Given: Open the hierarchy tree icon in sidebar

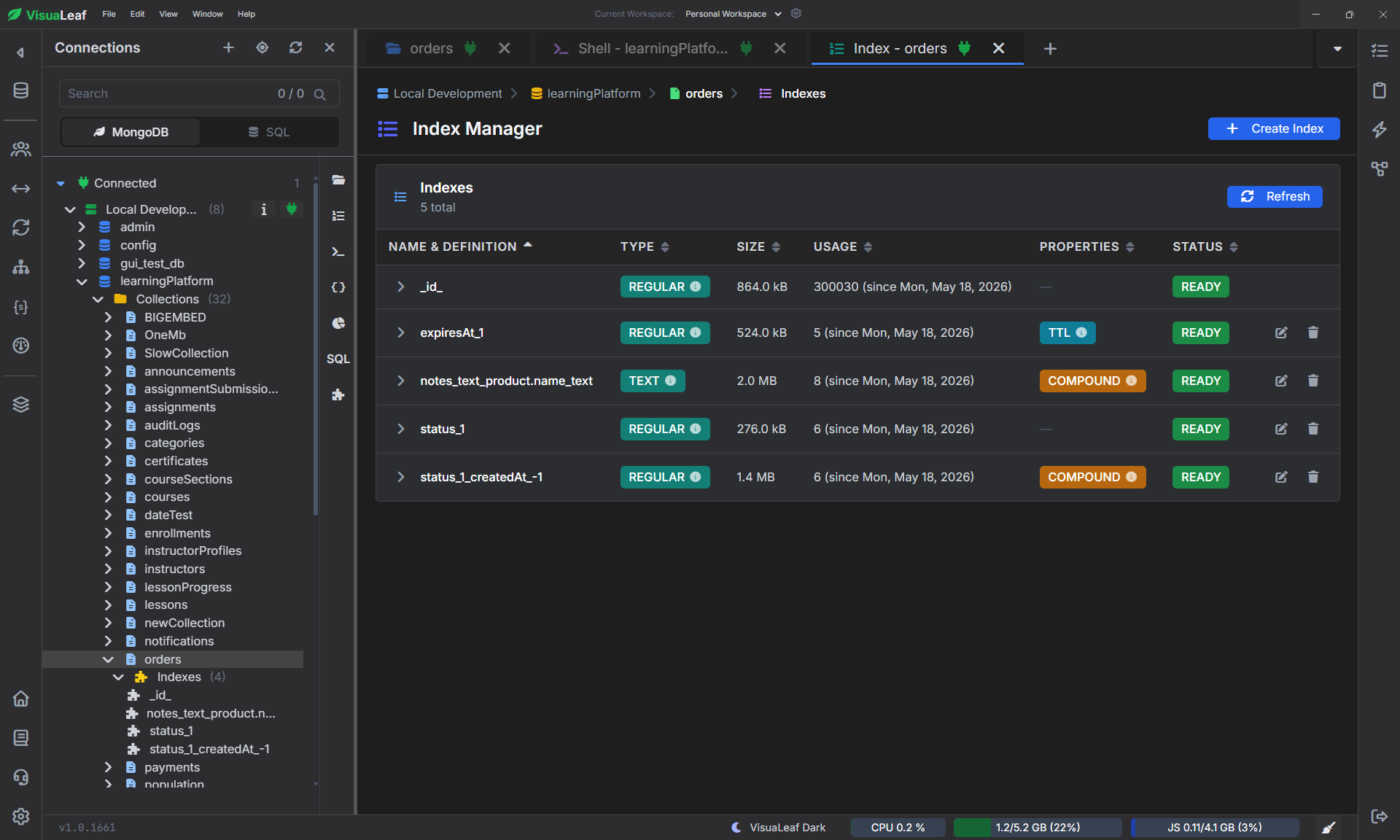Looking at the screenshot, I should [20, 267].
